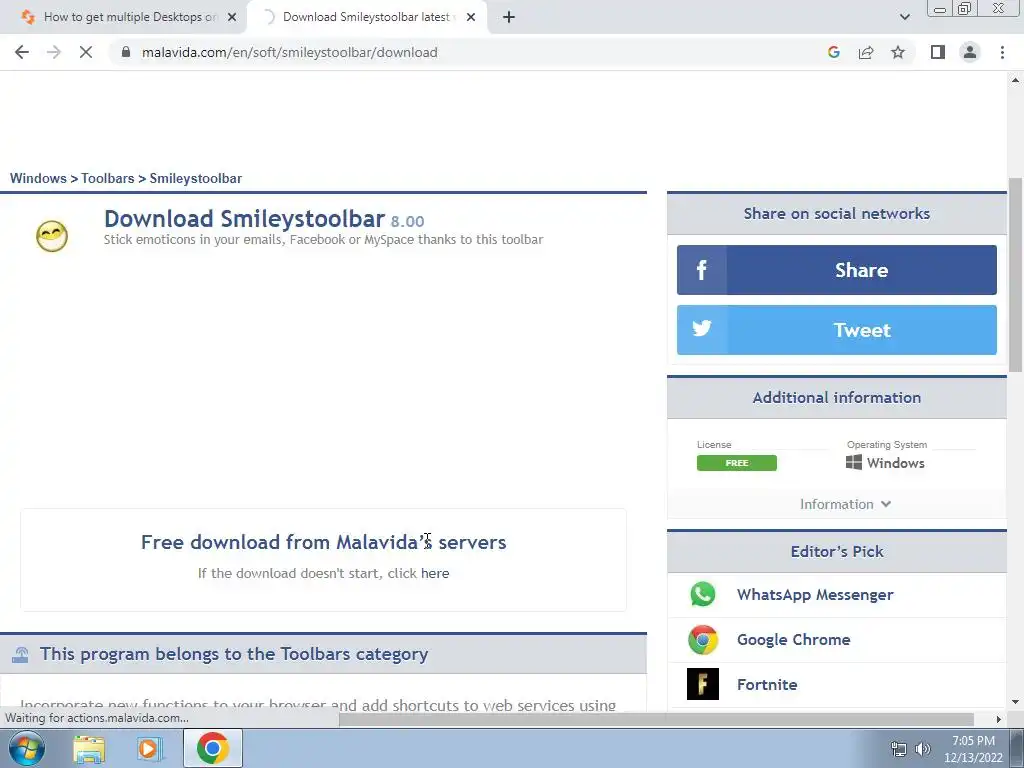
Task: Click the Chrome taskbar icon
Action: (x=212, y=748)
